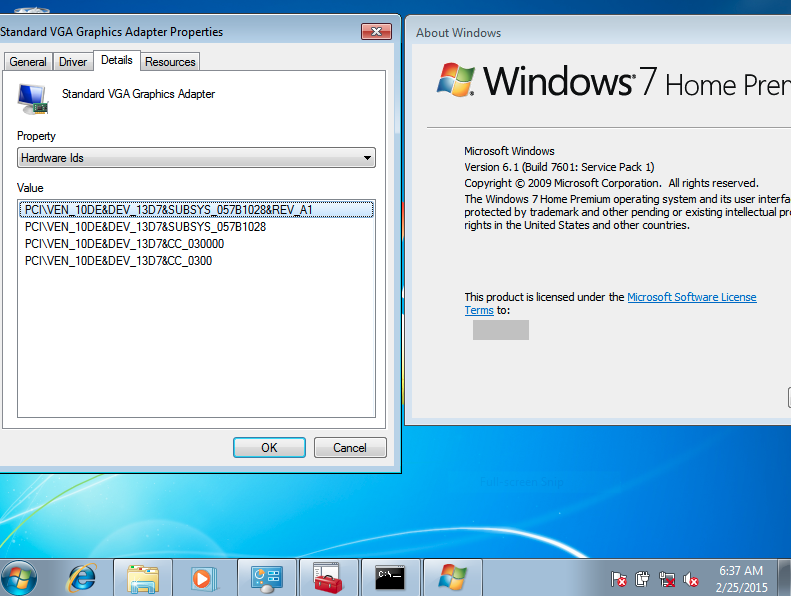The image size is (791, 596).
Task: Close the VGA Adapter Properties dialog
Action: coord(376,31)
